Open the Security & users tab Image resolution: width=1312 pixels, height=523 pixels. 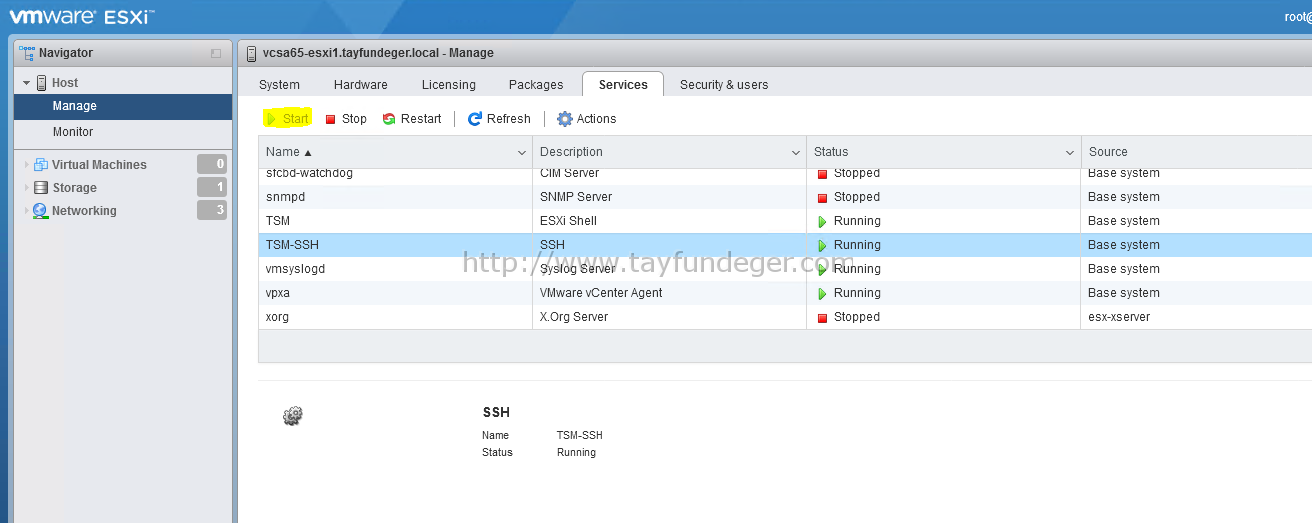pos(724,85)
